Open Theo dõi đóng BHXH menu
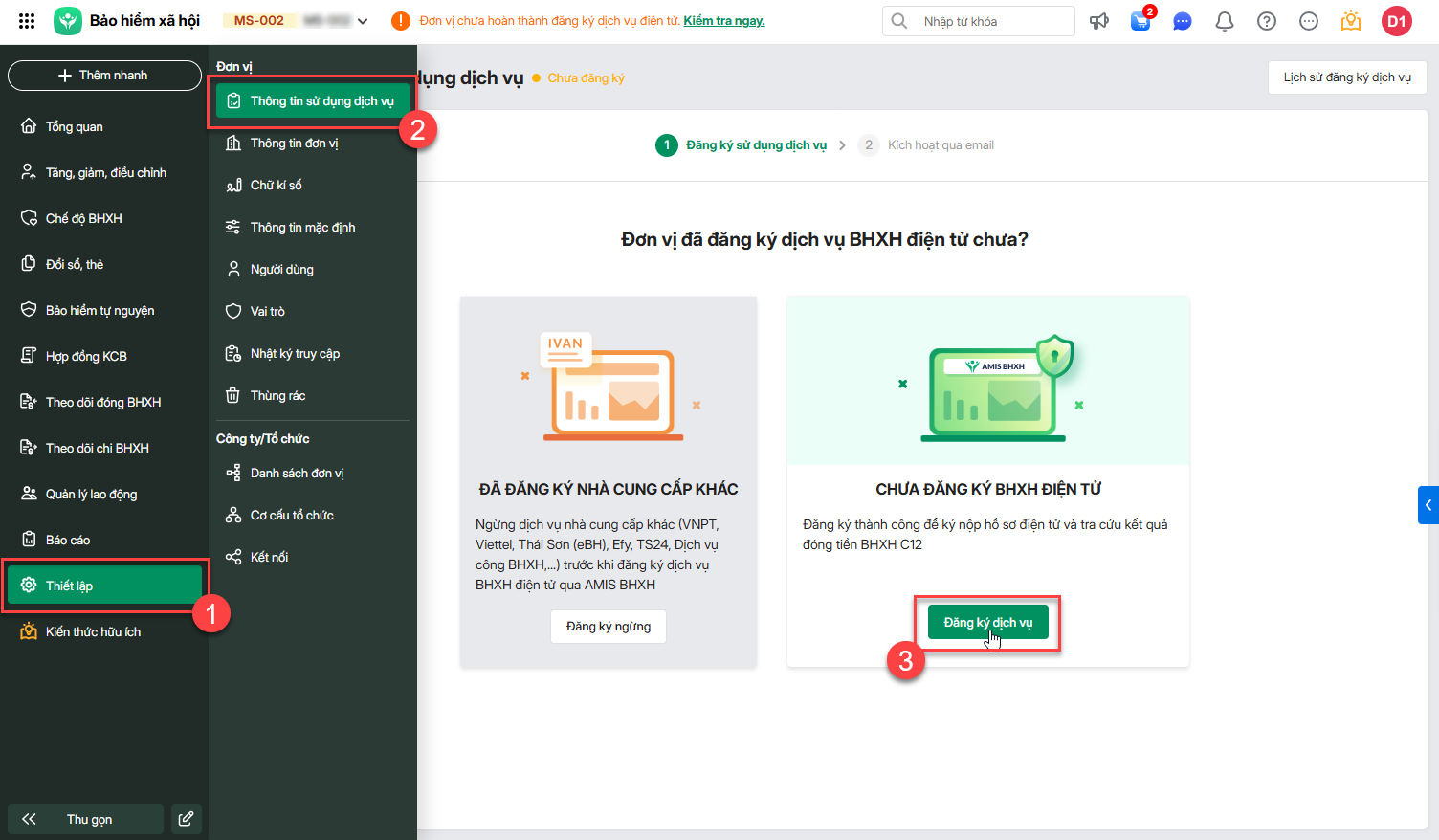The height and width of the screenshot is (840, 1439). click(104, 402)
